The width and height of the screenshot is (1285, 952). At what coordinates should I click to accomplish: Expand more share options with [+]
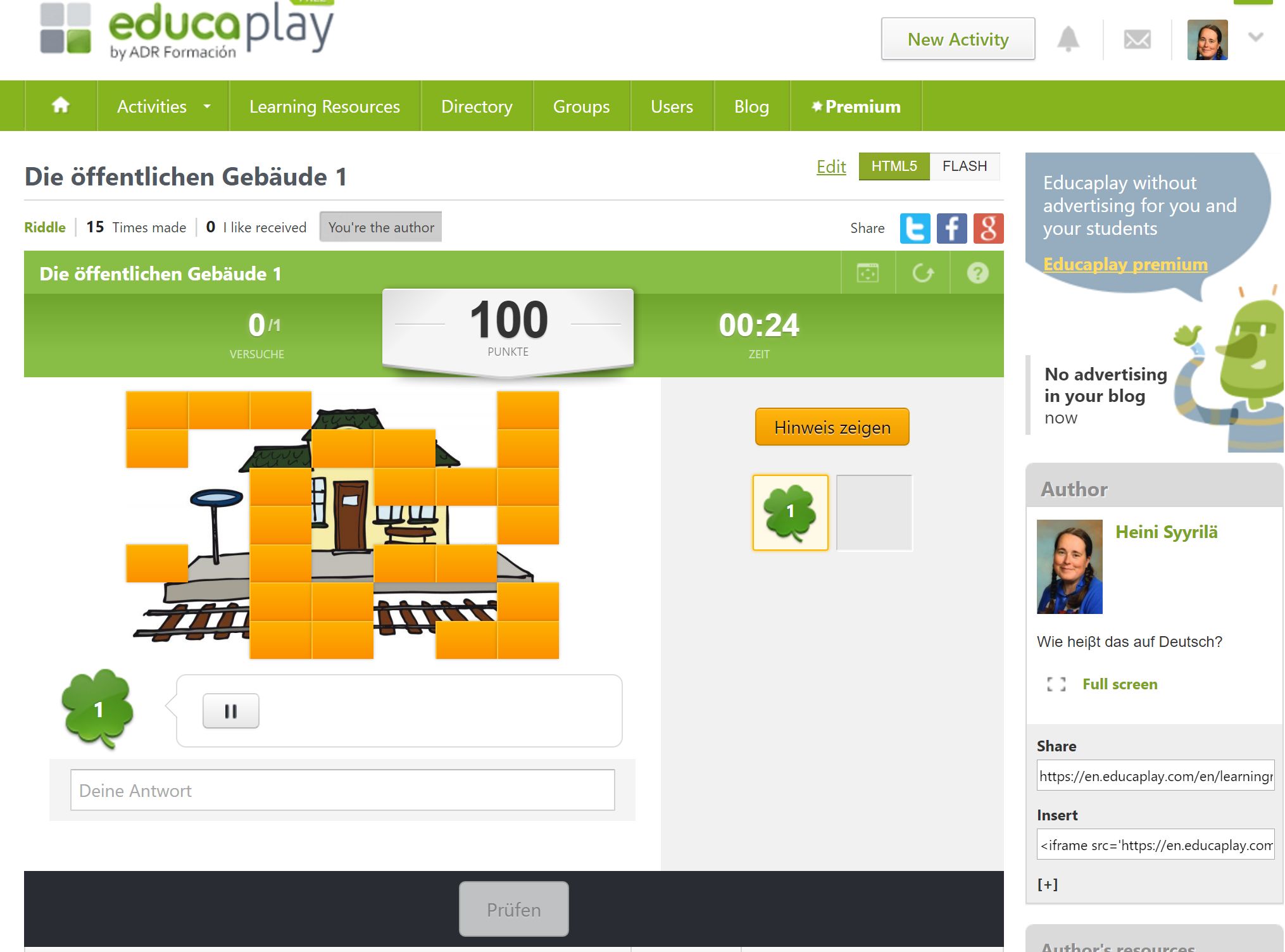pos(1048,884)
